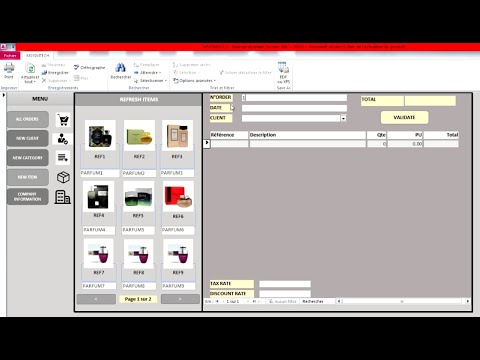Click the person icon beside New Client
Viewport: 480px width, 360px height.
tap(63, 139)
